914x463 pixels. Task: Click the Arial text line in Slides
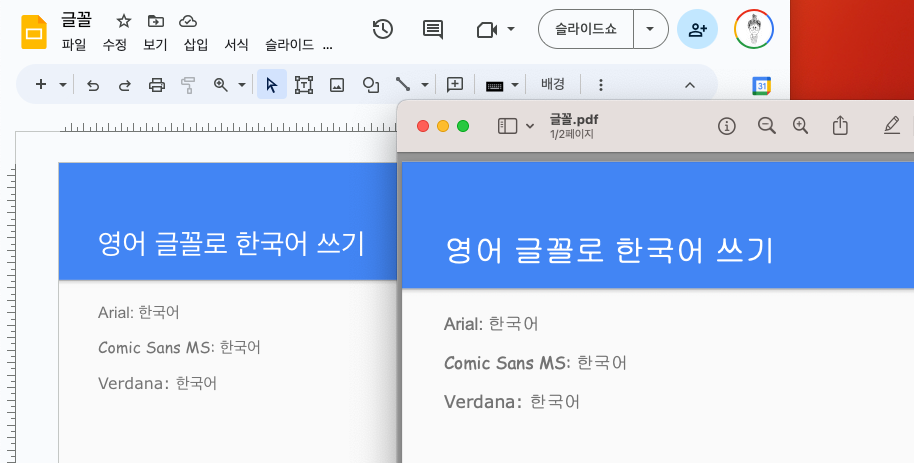coord(139,313)
